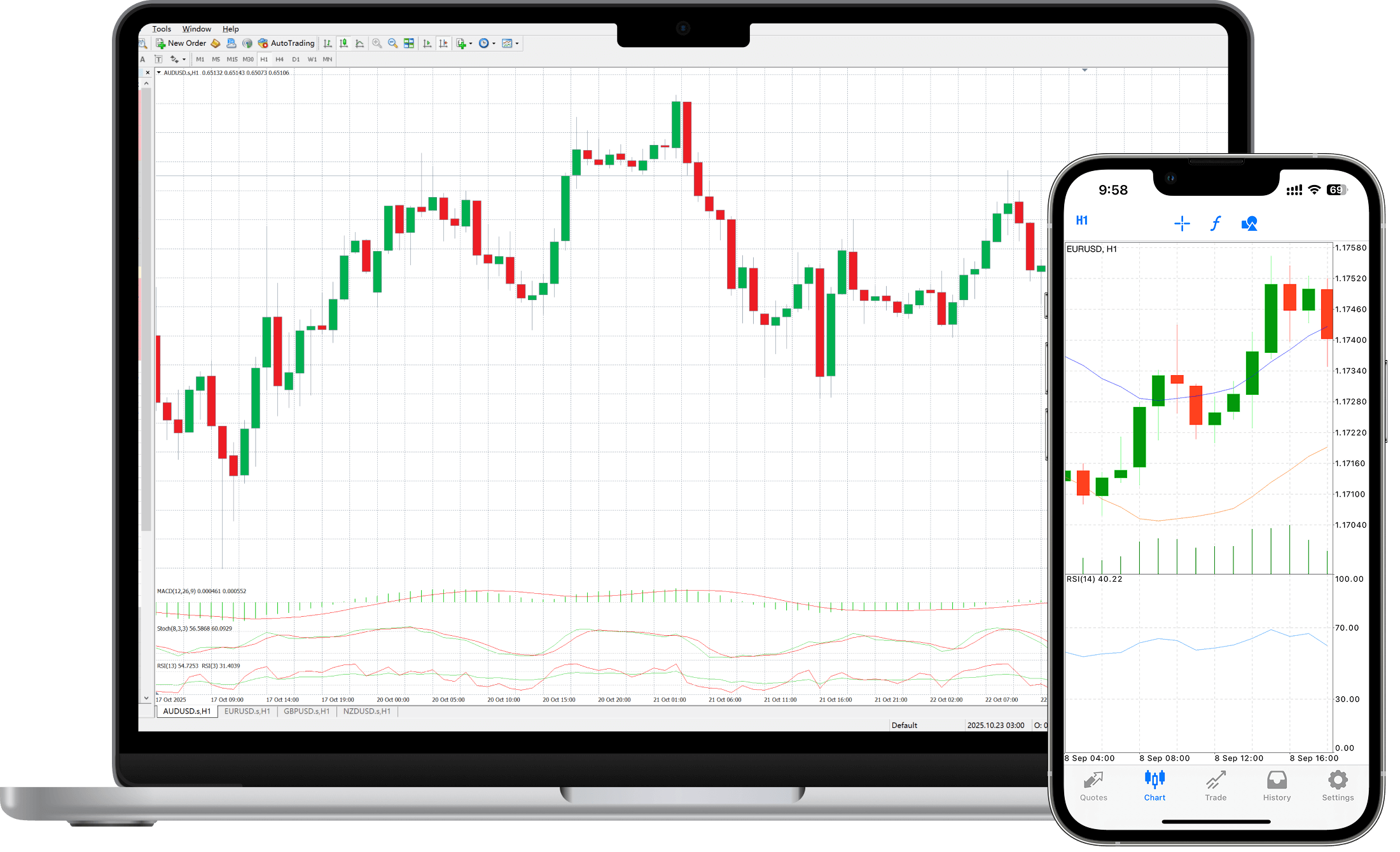The width and height of the screenshot is (1400, 852).
Task: Click the zoom out magnifier icon
Action: point(393,43)
